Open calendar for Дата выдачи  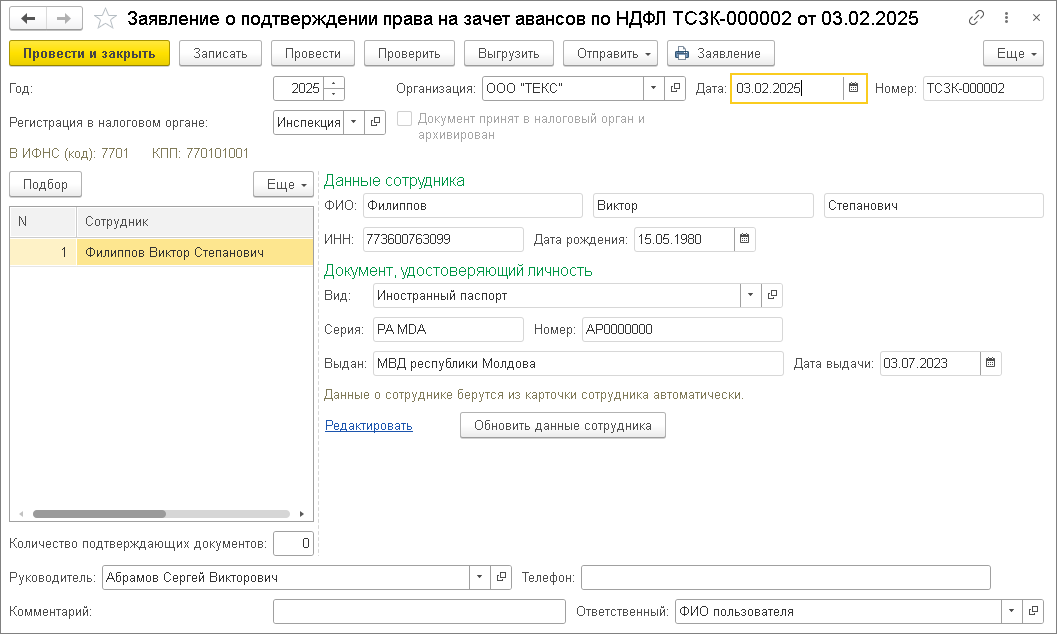click(x=990, y=363)
